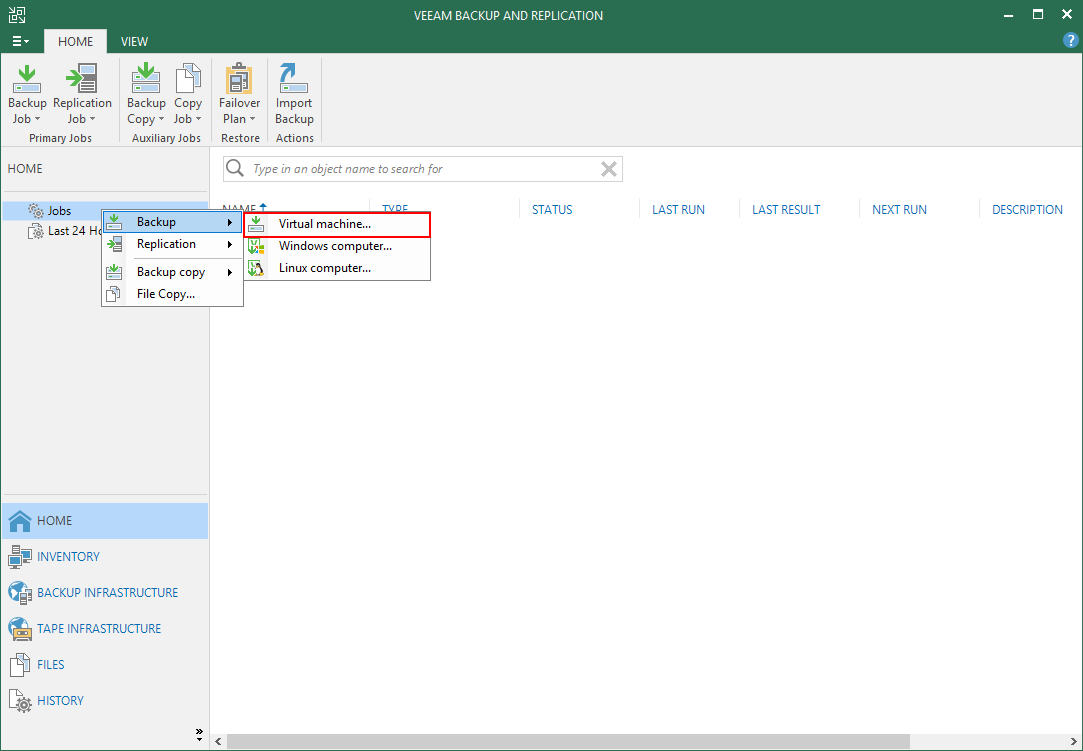
Task: Sort by the LAST RESULT column header
Action: 786,209
